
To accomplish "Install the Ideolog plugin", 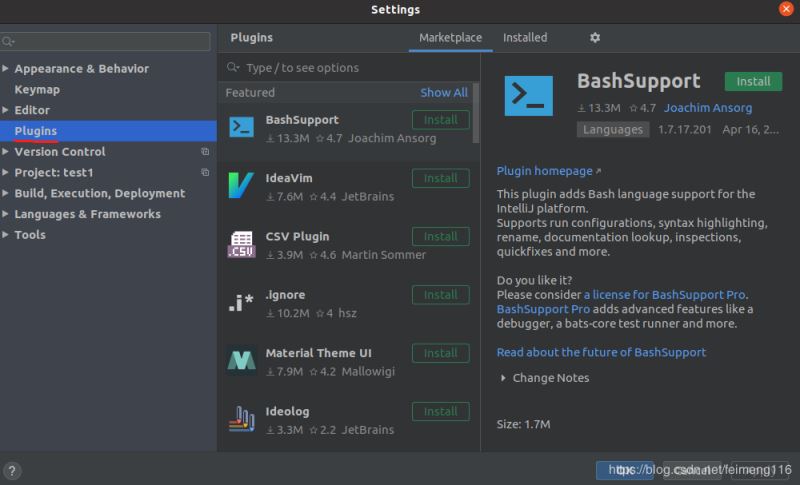I will [x=440, y=412].
